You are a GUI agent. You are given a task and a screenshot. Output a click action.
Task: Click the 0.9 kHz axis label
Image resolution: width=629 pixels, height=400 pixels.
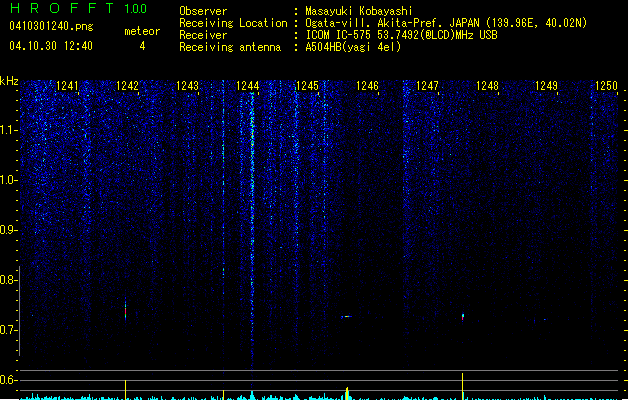pyautogui.click(x=8, y=230)
